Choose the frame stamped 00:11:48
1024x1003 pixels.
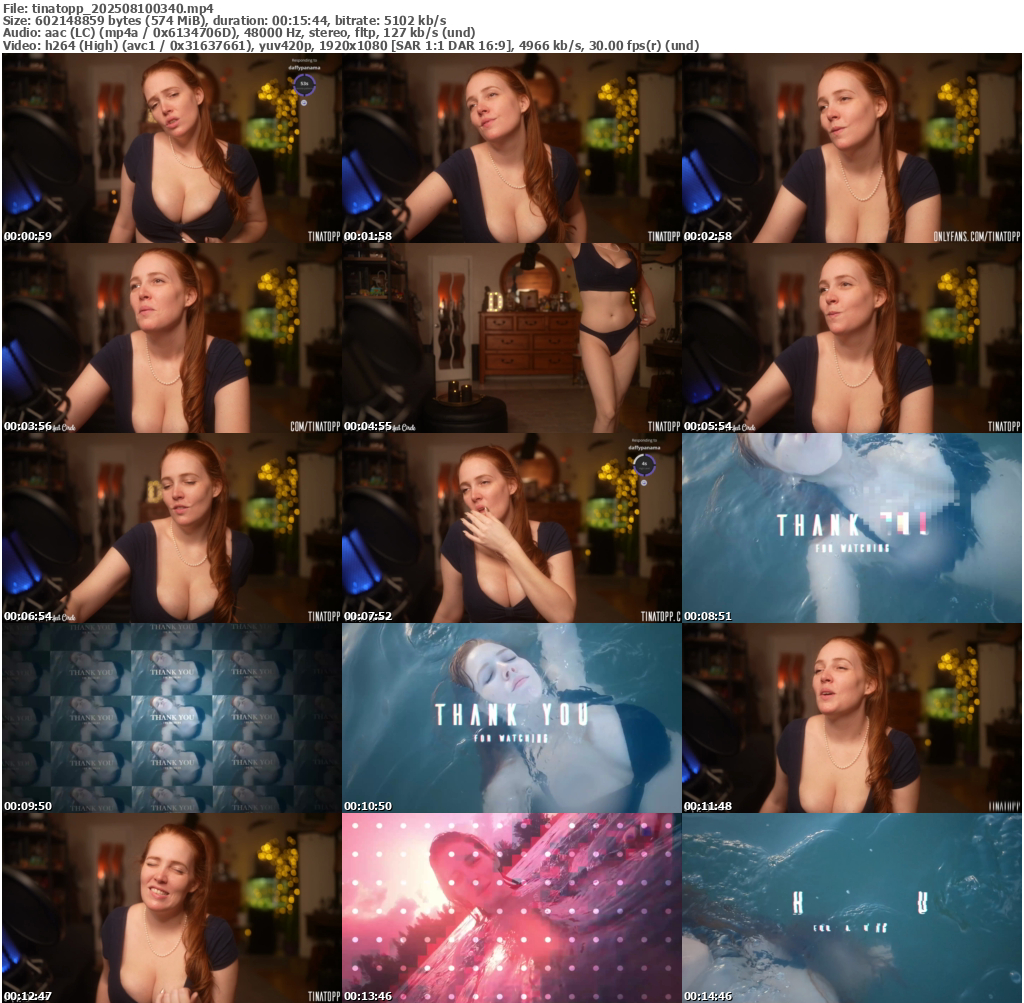click(x=852, y=718)
